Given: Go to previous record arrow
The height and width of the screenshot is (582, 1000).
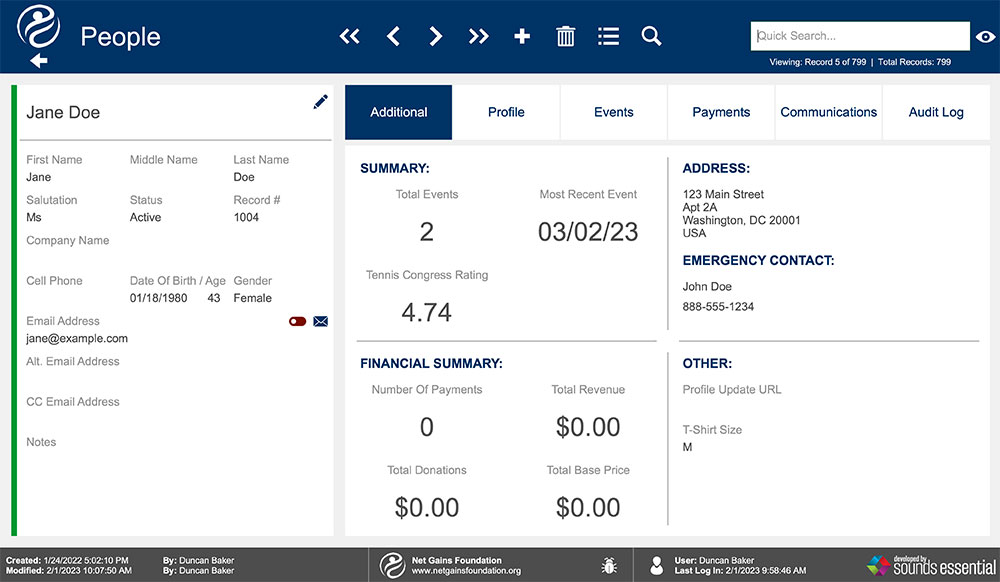Looking at the screenshot, I should (393, 36).
